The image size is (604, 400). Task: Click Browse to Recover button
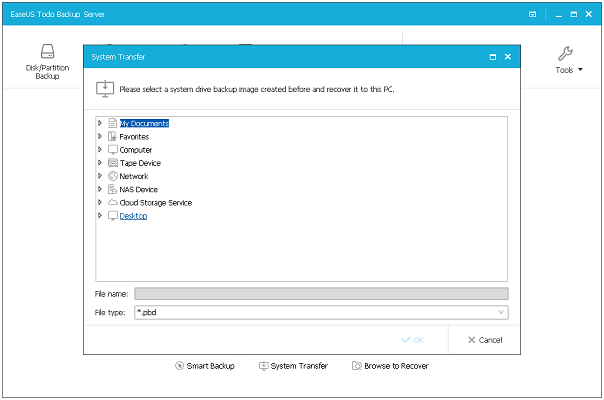pyautogui.click(x=390, y=366)
